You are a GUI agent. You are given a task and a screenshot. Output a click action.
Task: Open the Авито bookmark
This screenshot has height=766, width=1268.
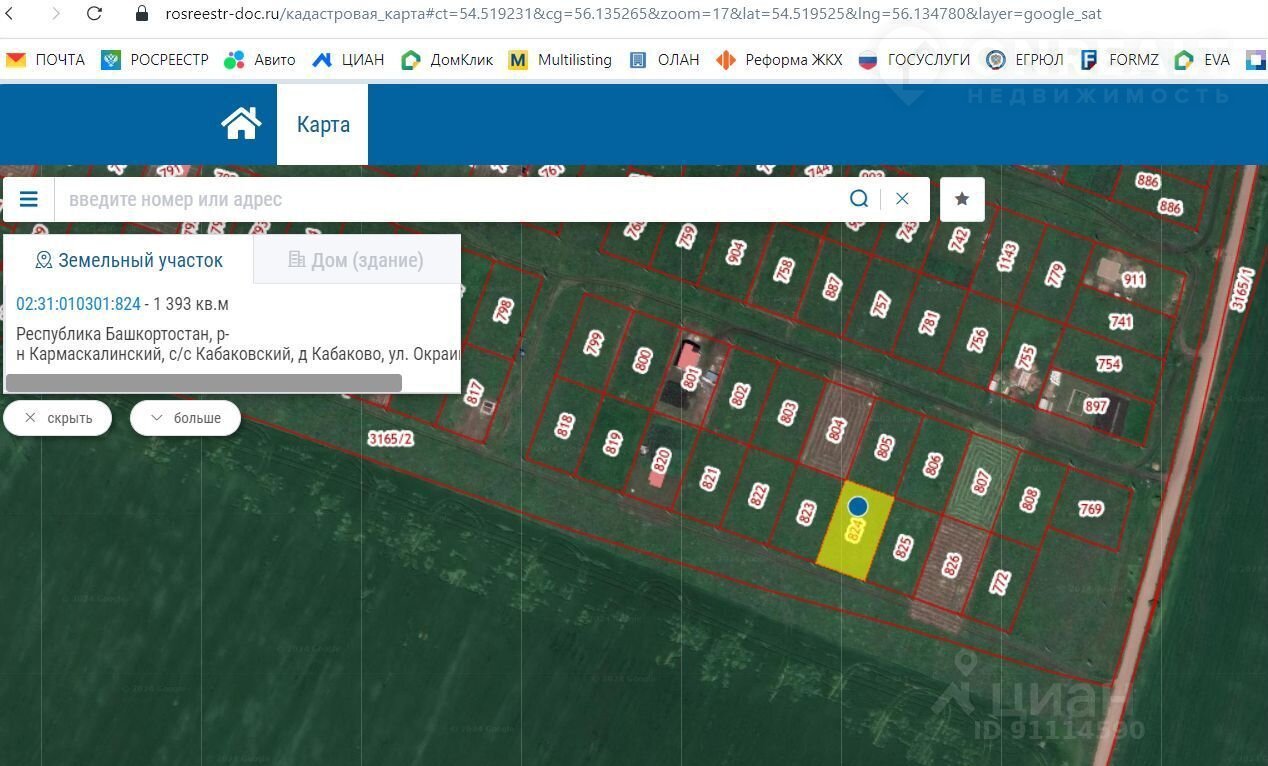[260, 60]
